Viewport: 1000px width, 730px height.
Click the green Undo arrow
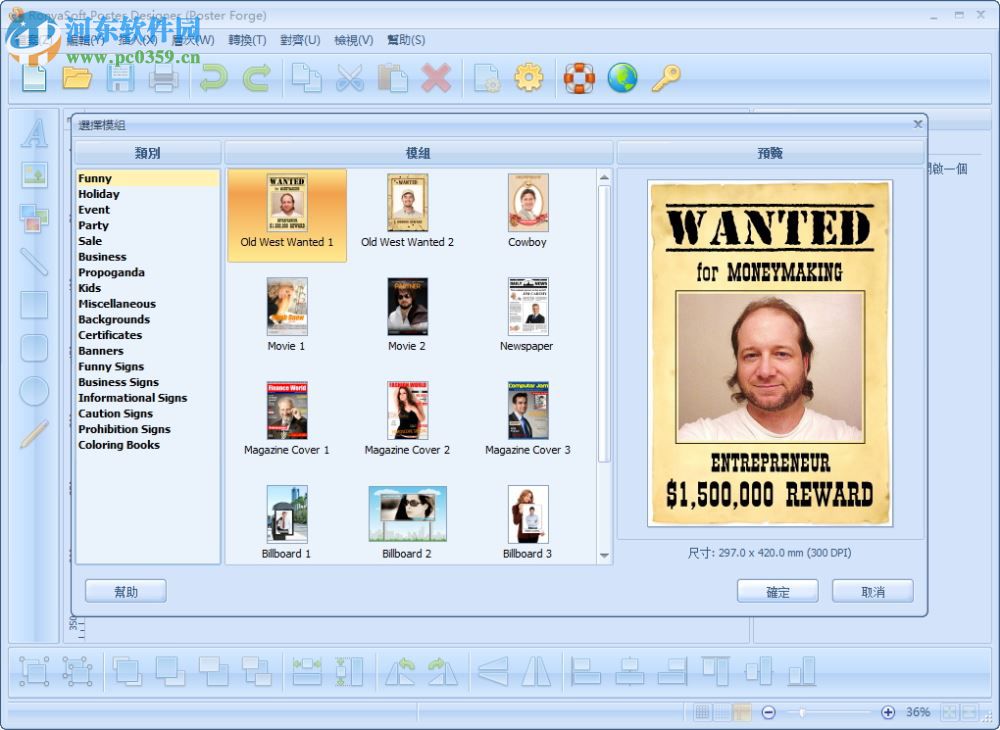(214, 78)
